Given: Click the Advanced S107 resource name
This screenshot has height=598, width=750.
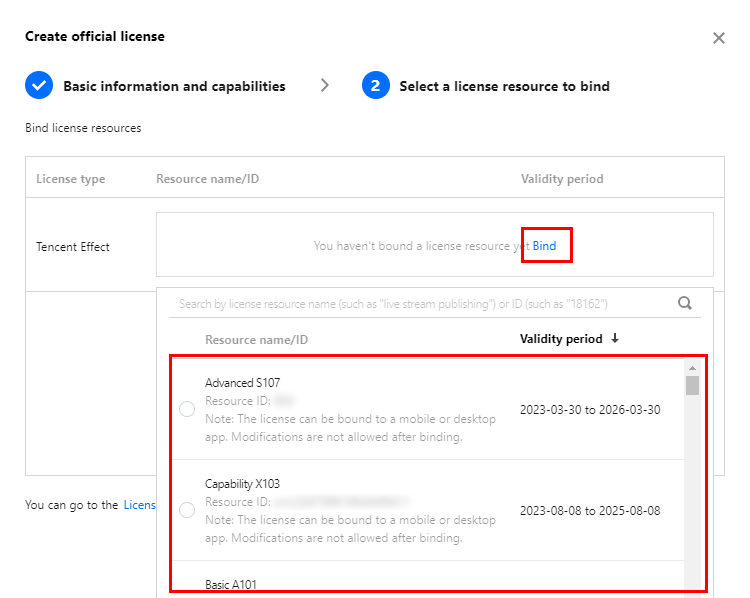Looking at the screenshot, I should click(x=243, y=383).
